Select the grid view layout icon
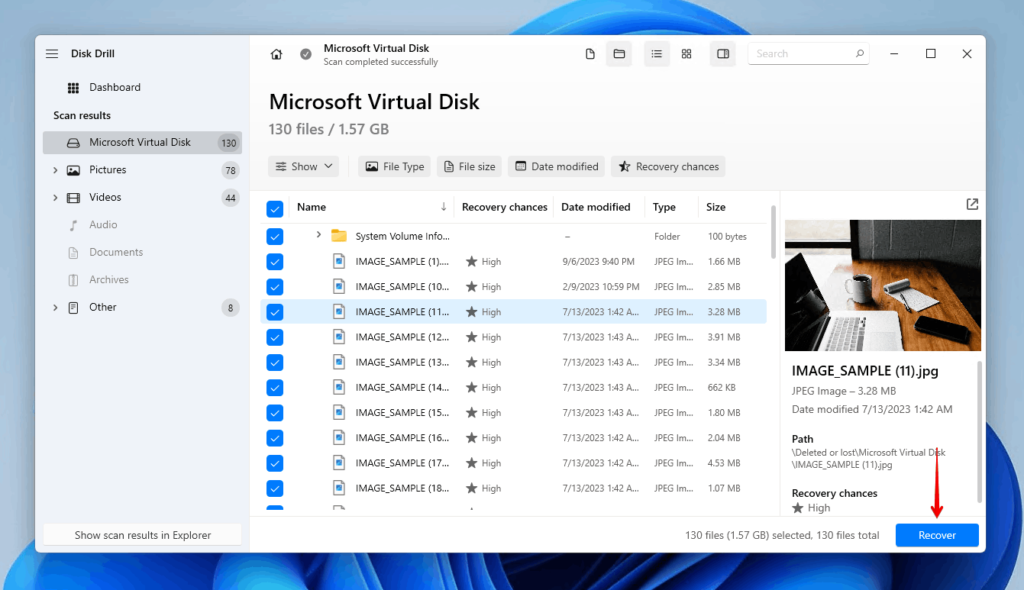 click(x=686, y=54)
